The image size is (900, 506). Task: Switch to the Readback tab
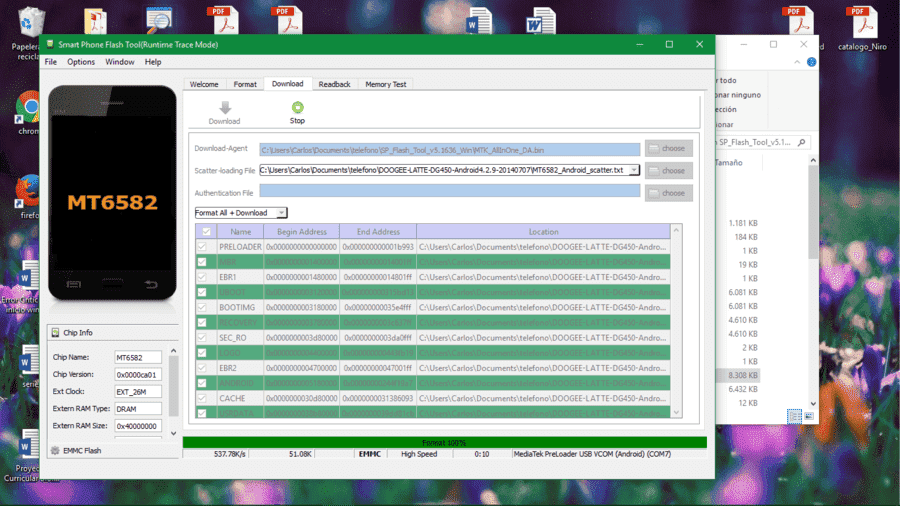[x=334, y=84]
